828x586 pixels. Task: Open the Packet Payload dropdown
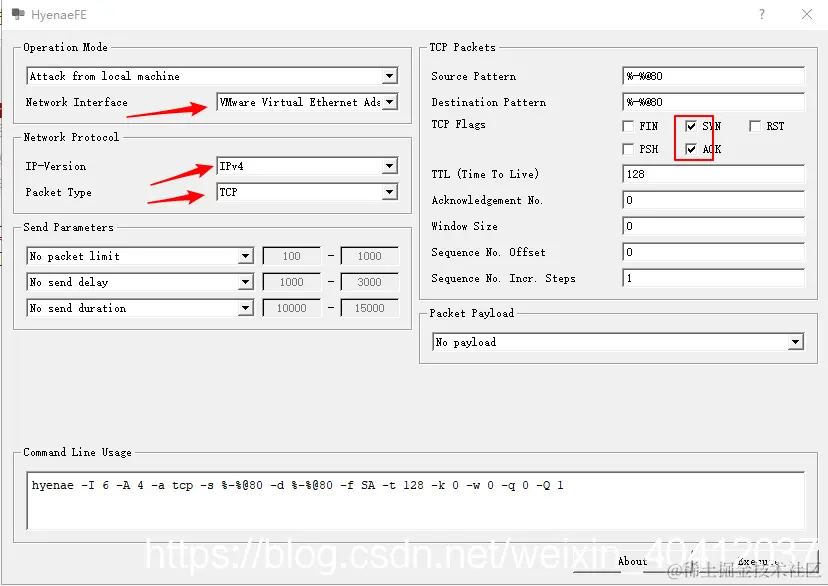[618, 342]
